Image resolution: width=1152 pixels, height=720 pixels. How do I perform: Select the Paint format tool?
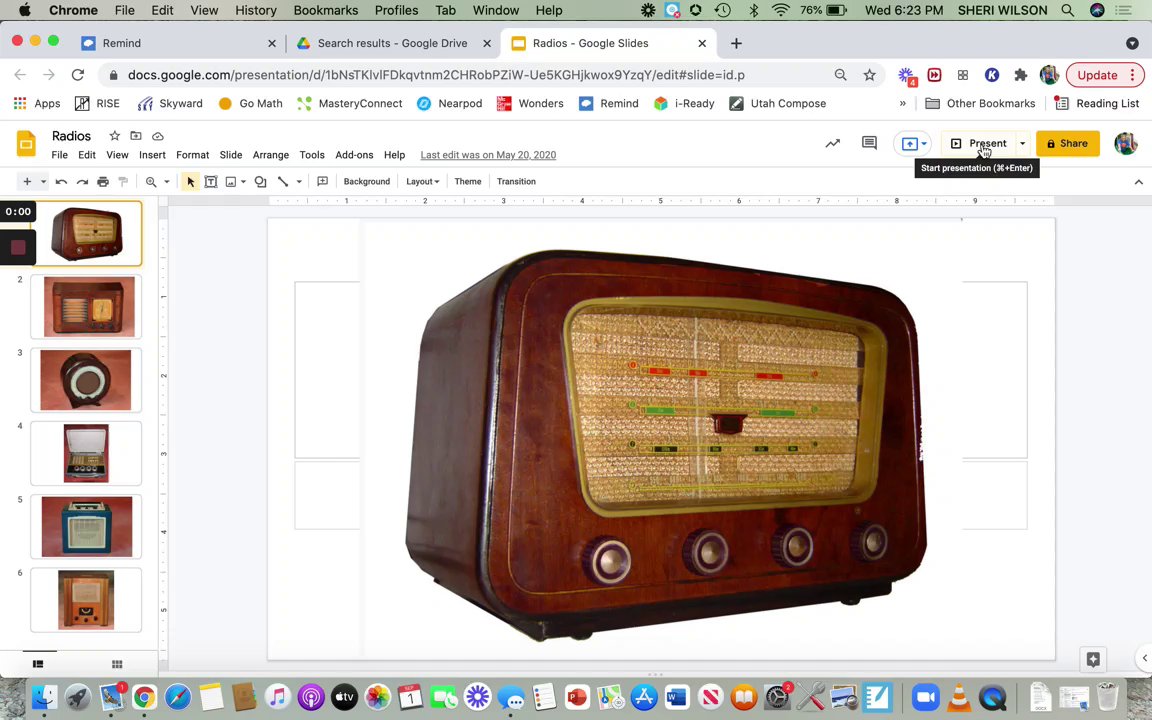(123, 181)
